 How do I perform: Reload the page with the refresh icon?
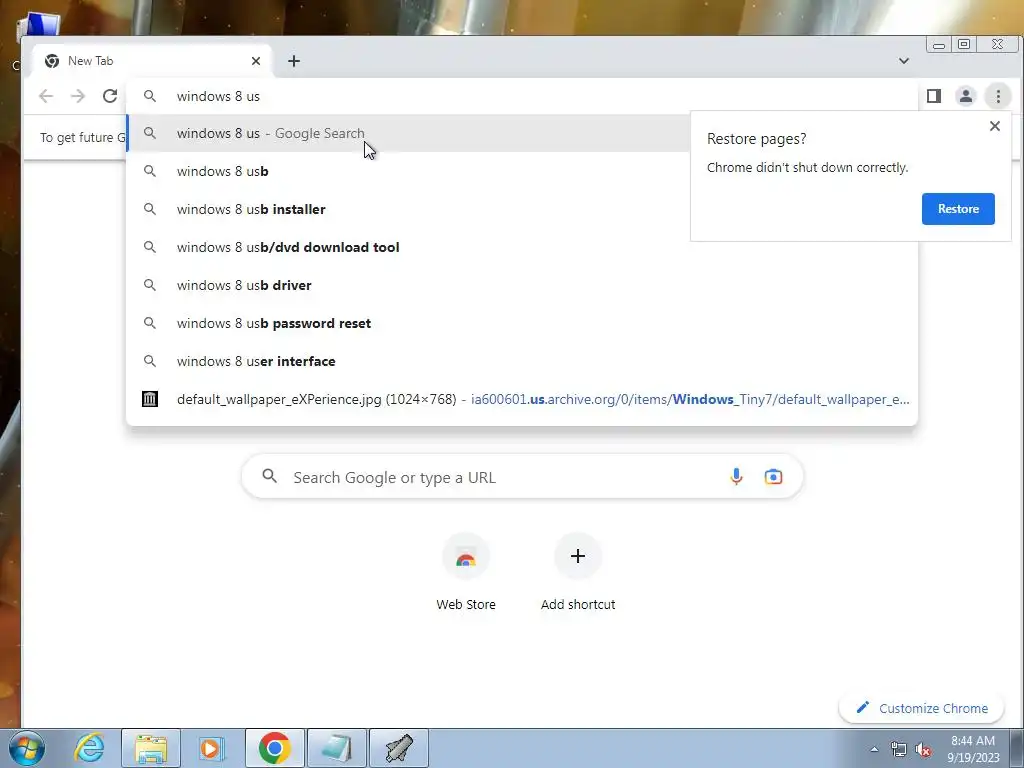[110, 97]
